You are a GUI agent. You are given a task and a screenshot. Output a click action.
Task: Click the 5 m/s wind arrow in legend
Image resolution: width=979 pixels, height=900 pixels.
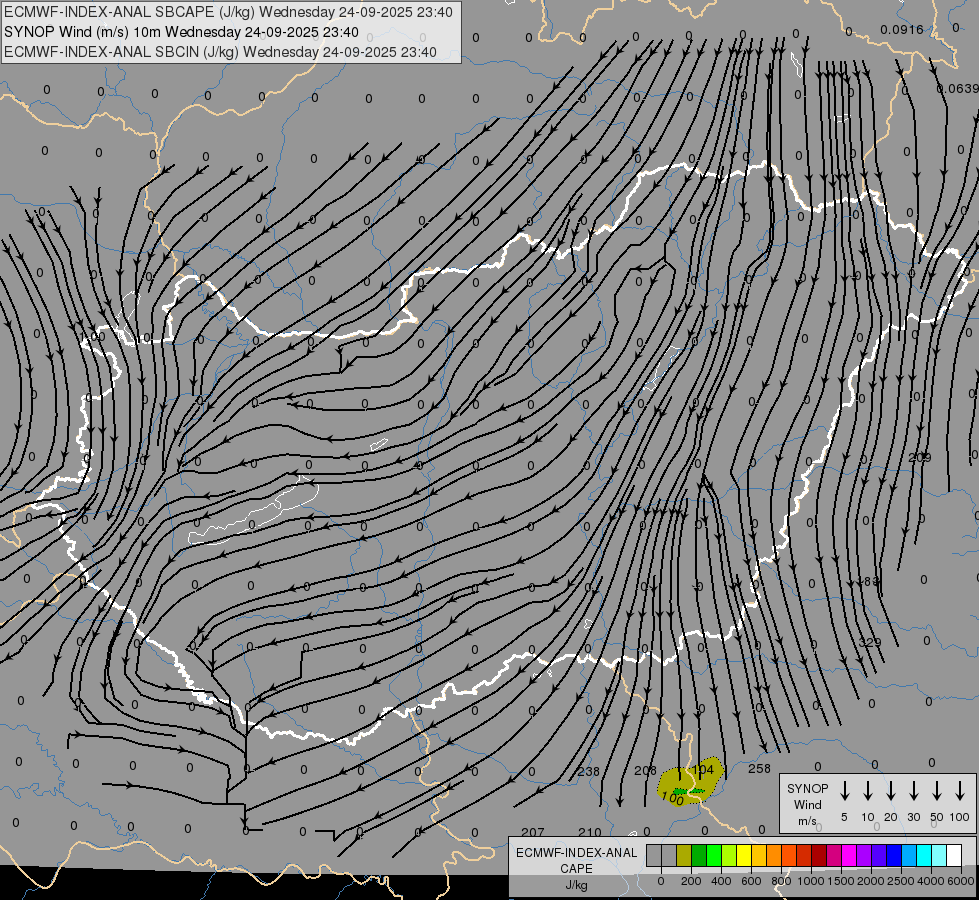(845, 791)
